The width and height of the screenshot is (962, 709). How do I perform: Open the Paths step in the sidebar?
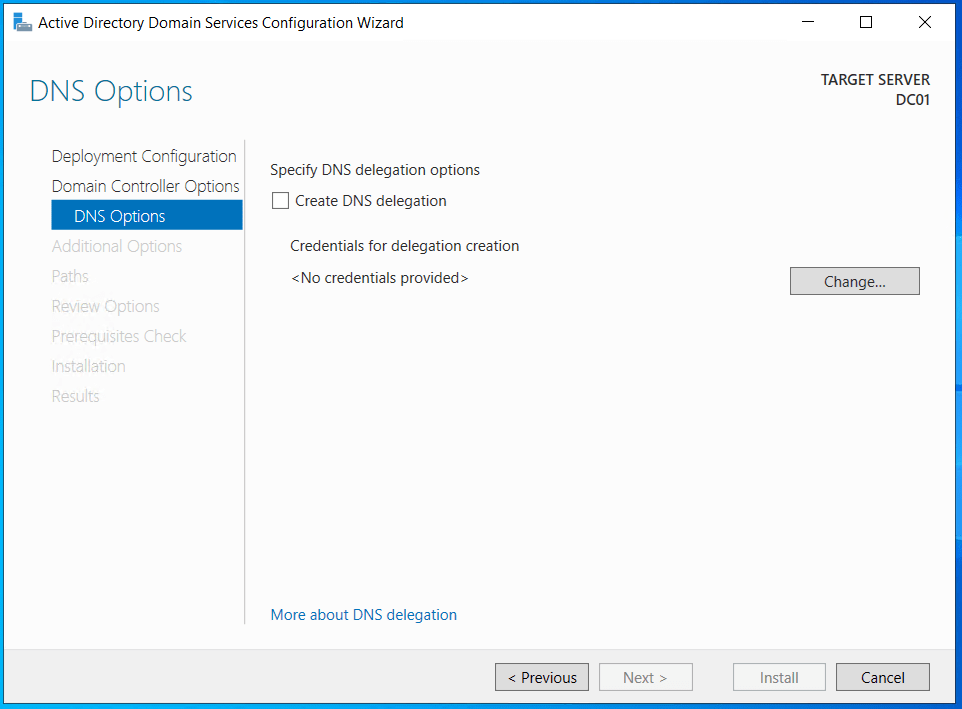point(70,276)
